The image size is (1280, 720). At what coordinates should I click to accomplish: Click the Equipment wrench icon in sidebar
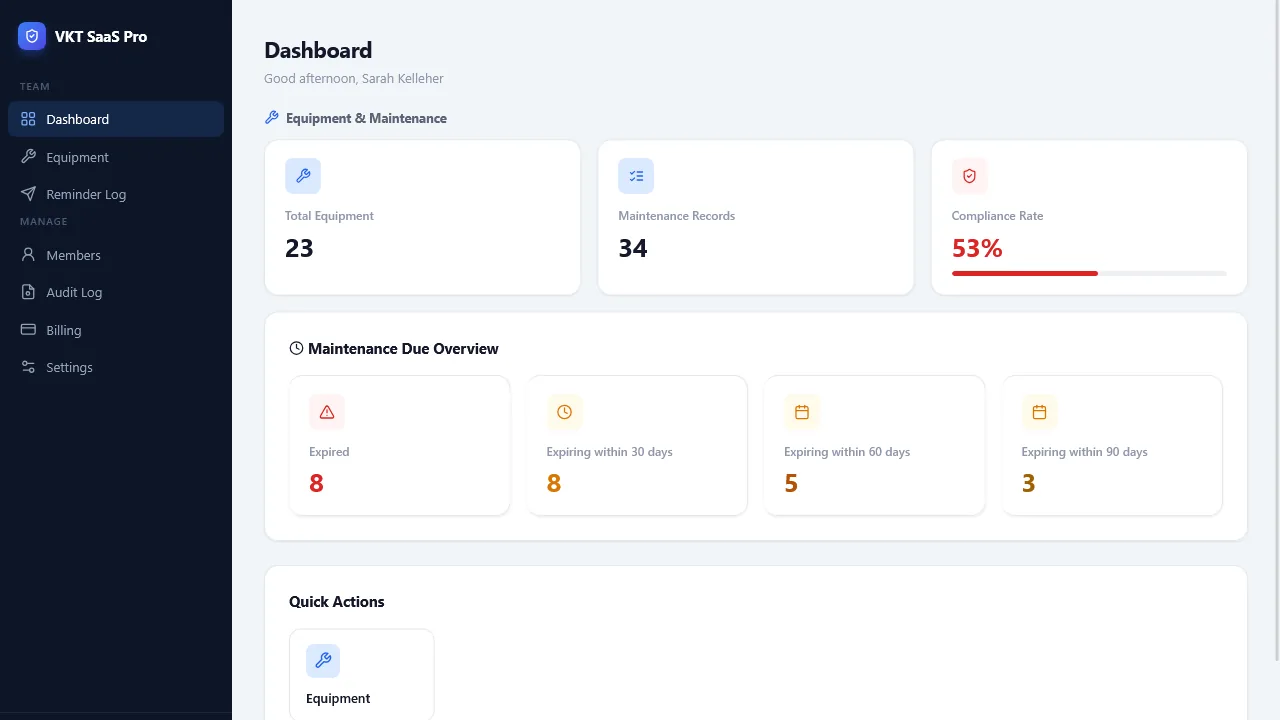click(x=28, y=157)
